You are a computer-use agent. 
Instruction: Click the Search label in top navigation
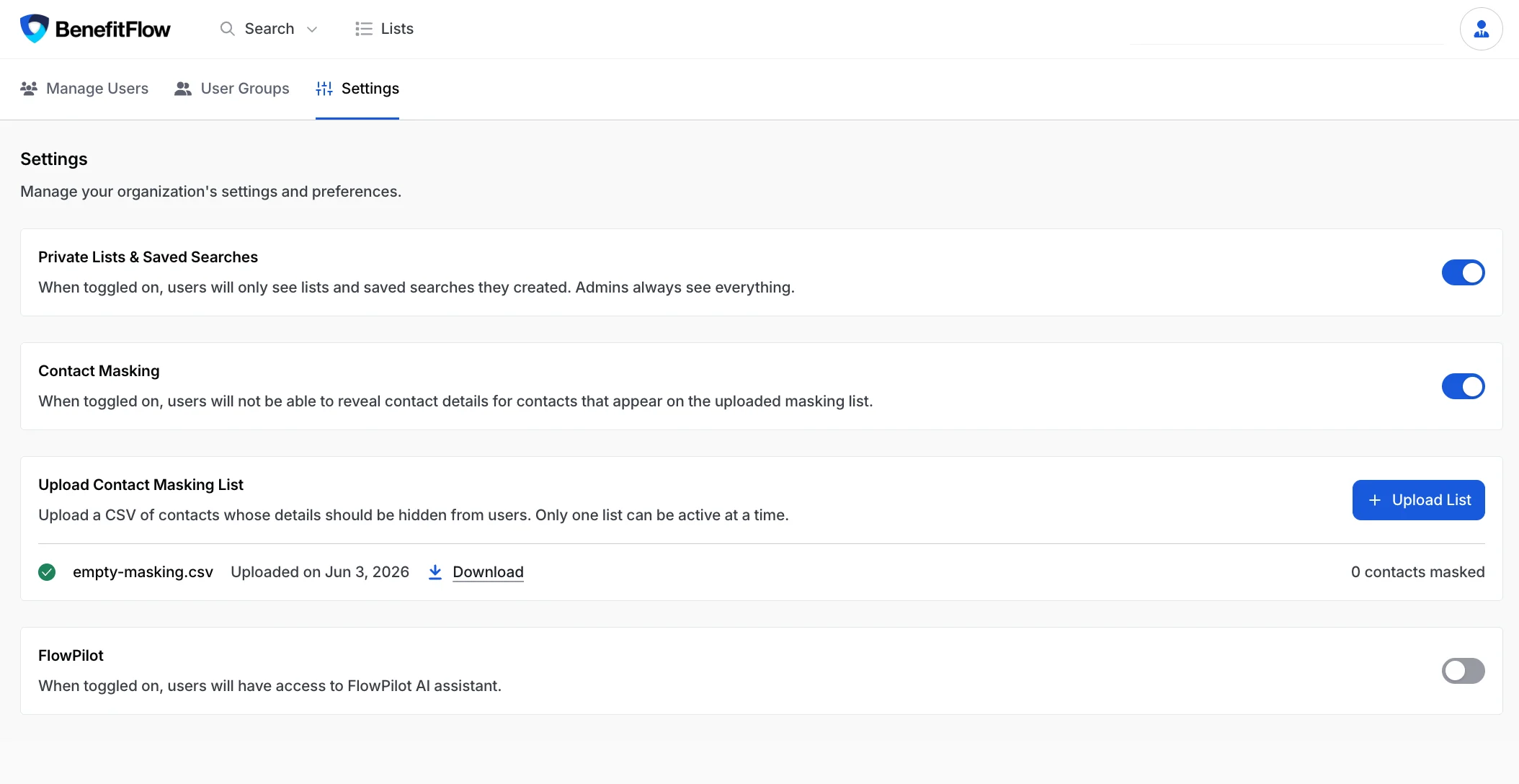pyautogui.click(x=269, y=29)
